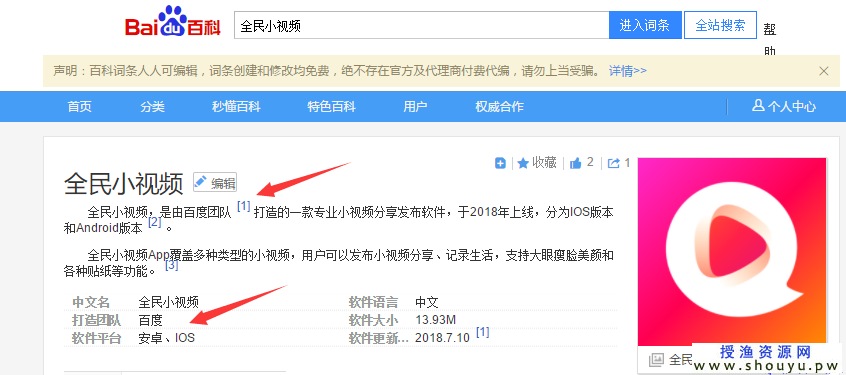846x375 pixels.
Task: Click the blue plus icon near 收藏
Action: pos(500,163)
